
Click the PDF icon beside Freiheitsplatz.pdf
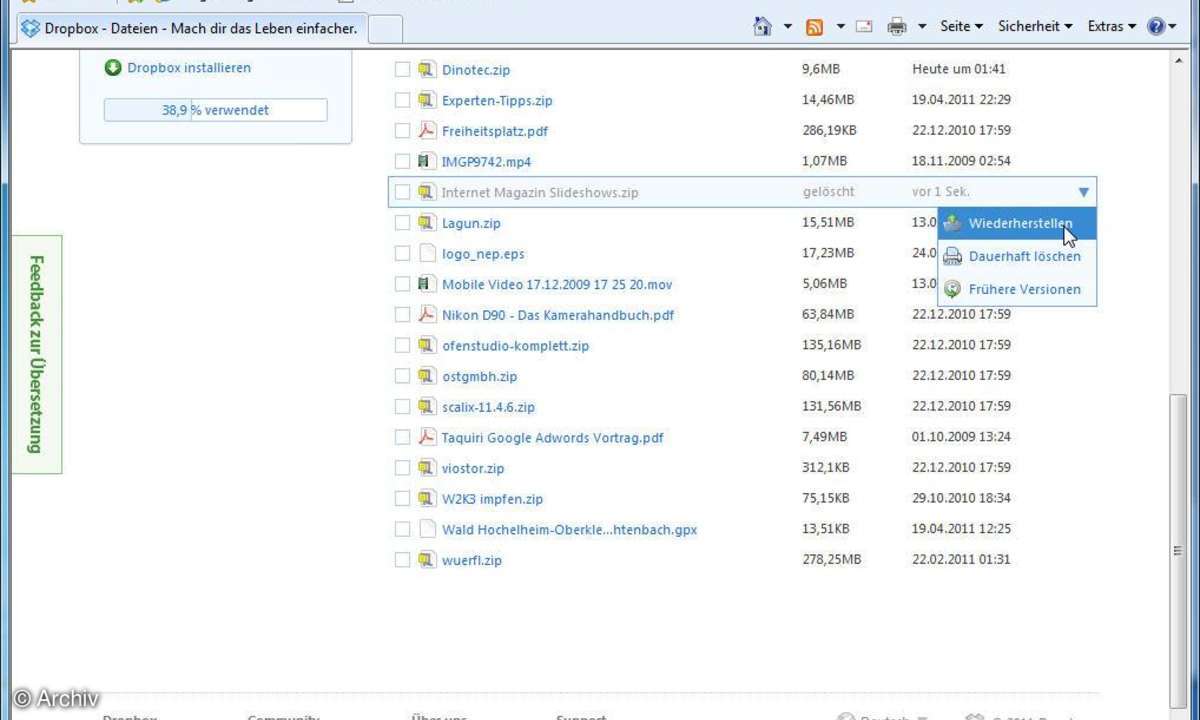[426, 131]
